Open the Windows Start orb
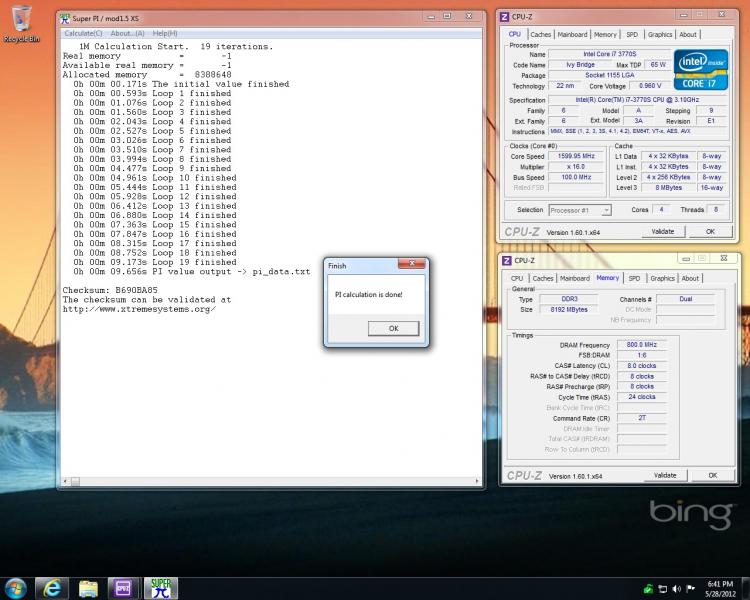The image size is (750, 600). [15, 589]
